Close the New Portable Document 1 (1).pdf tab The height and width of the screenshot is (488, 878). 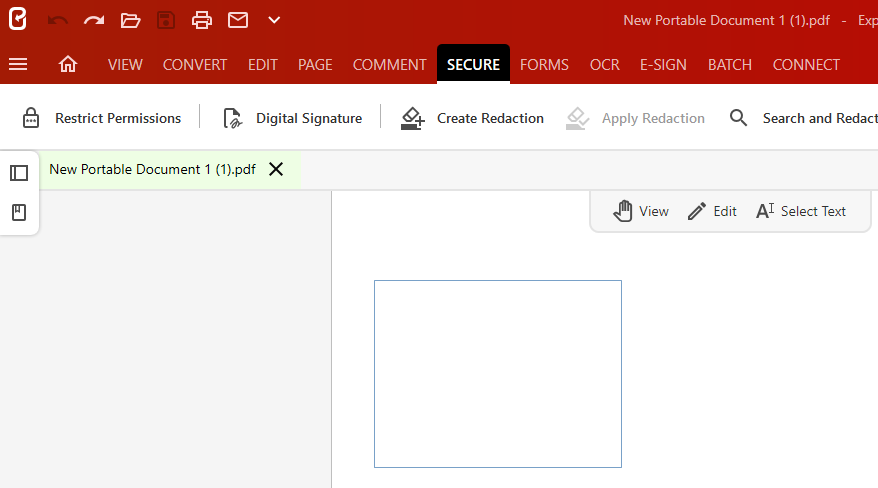276,169
